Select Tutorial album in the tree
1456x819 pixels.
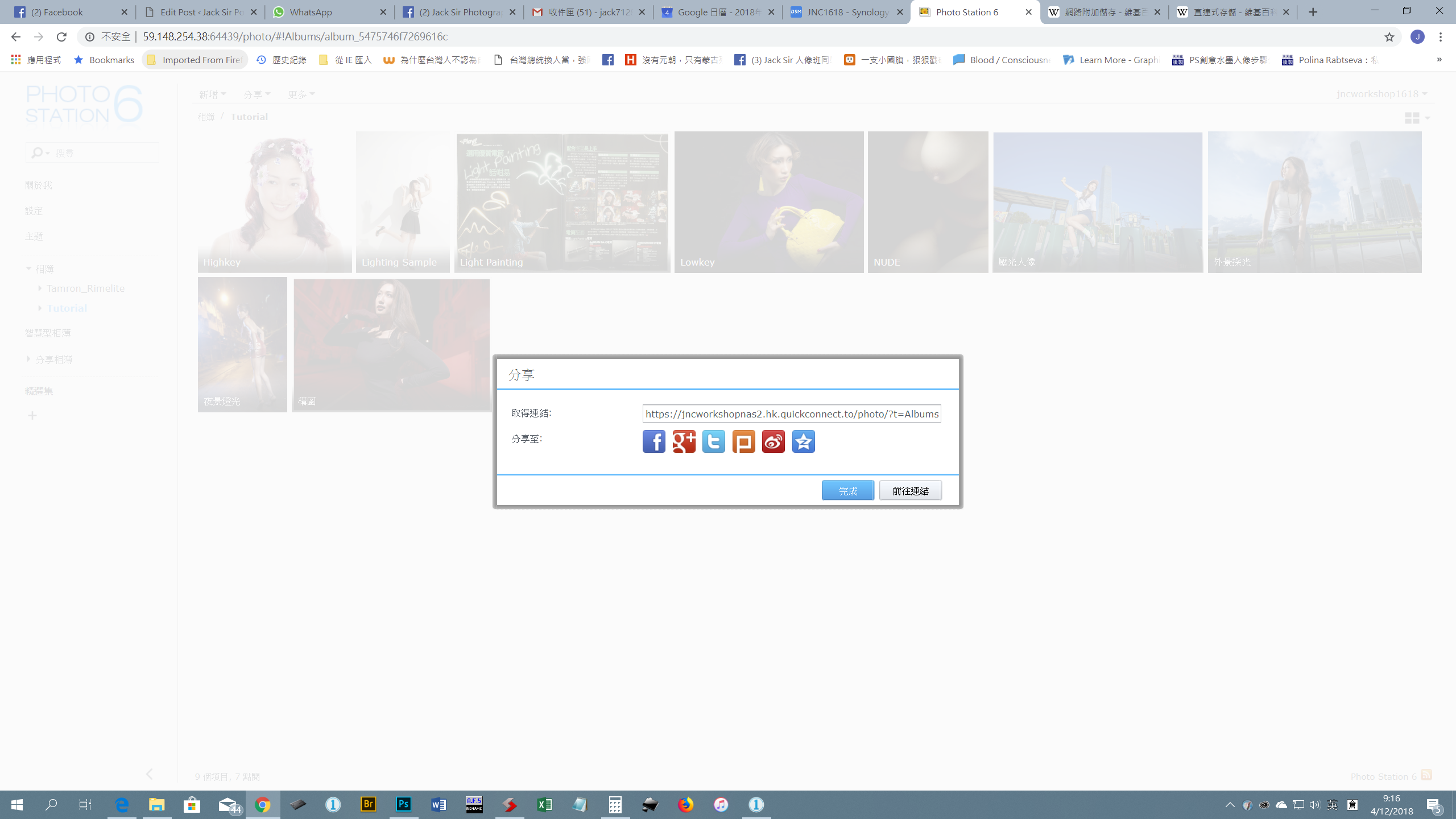tap(67, 308)
